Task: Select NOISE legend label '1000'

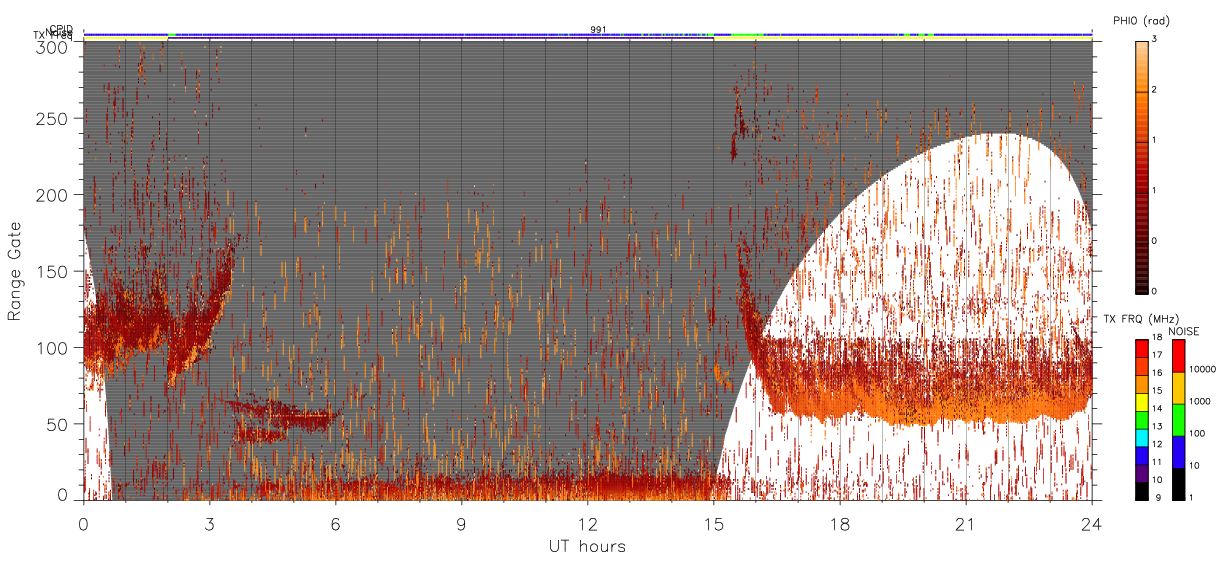Action: click(1198, 401)
